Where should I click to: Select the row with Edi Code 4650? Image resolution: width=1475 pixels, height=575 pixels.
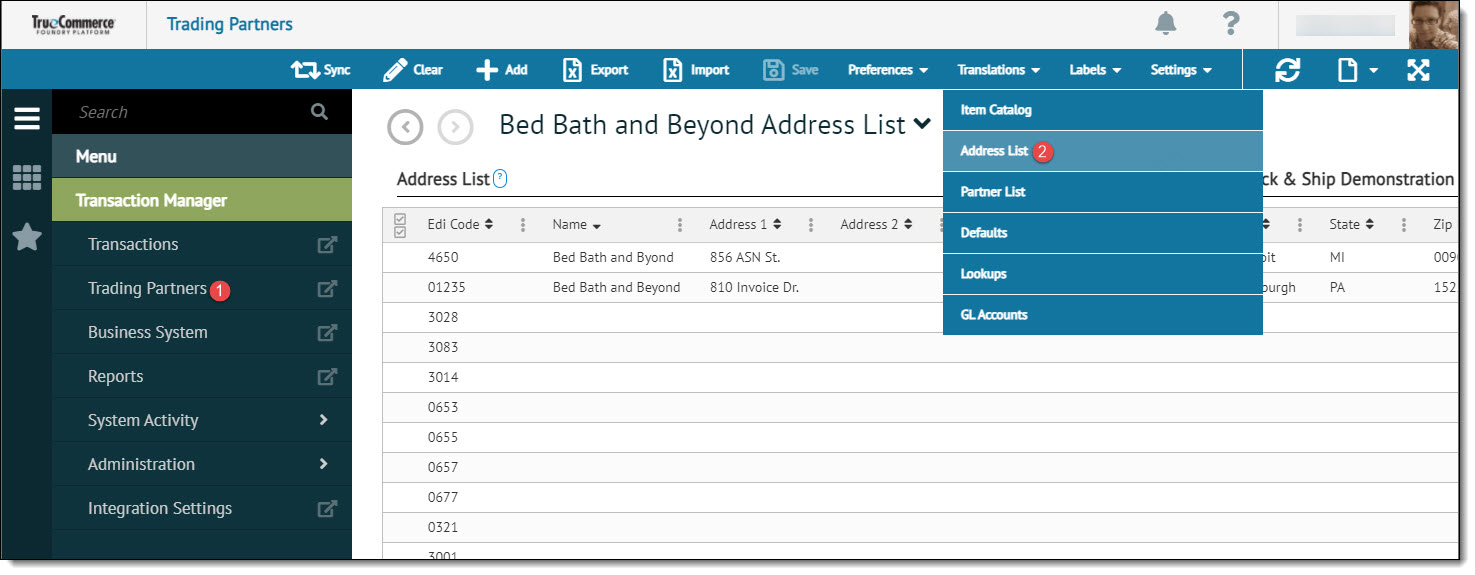click(919, 257)
